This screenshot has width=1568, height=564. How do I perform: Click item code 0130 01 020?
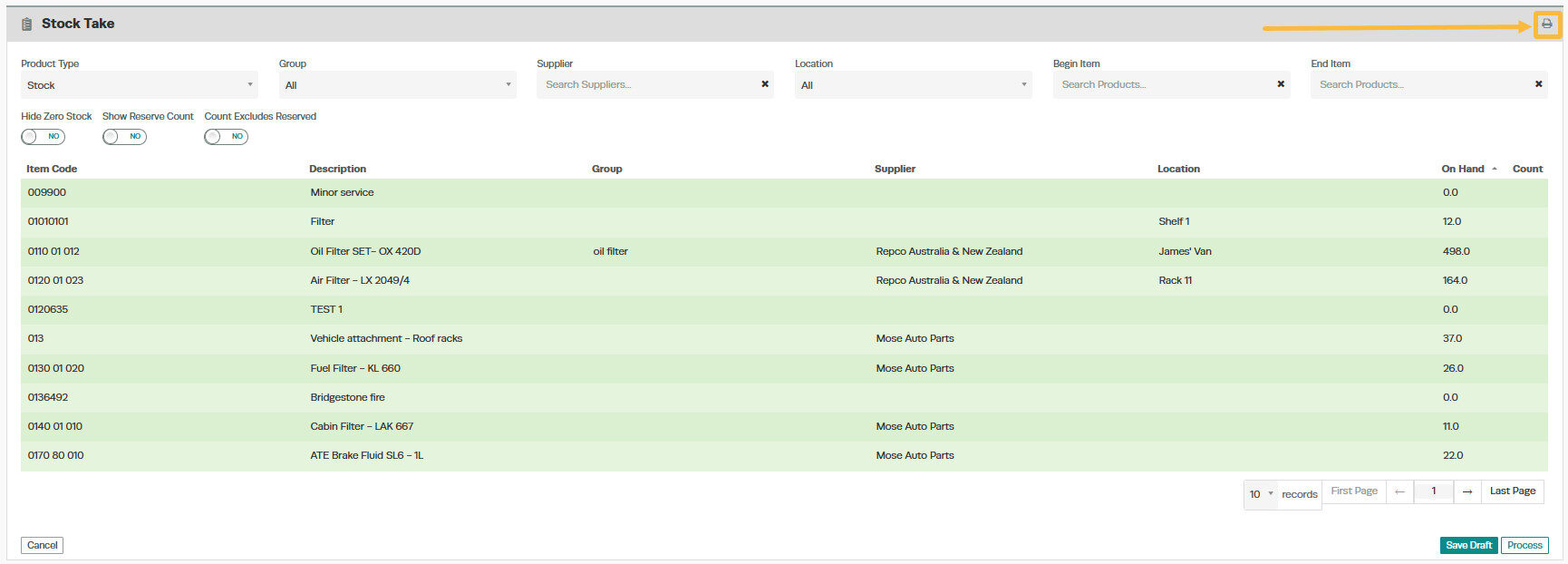coord(55,368)
